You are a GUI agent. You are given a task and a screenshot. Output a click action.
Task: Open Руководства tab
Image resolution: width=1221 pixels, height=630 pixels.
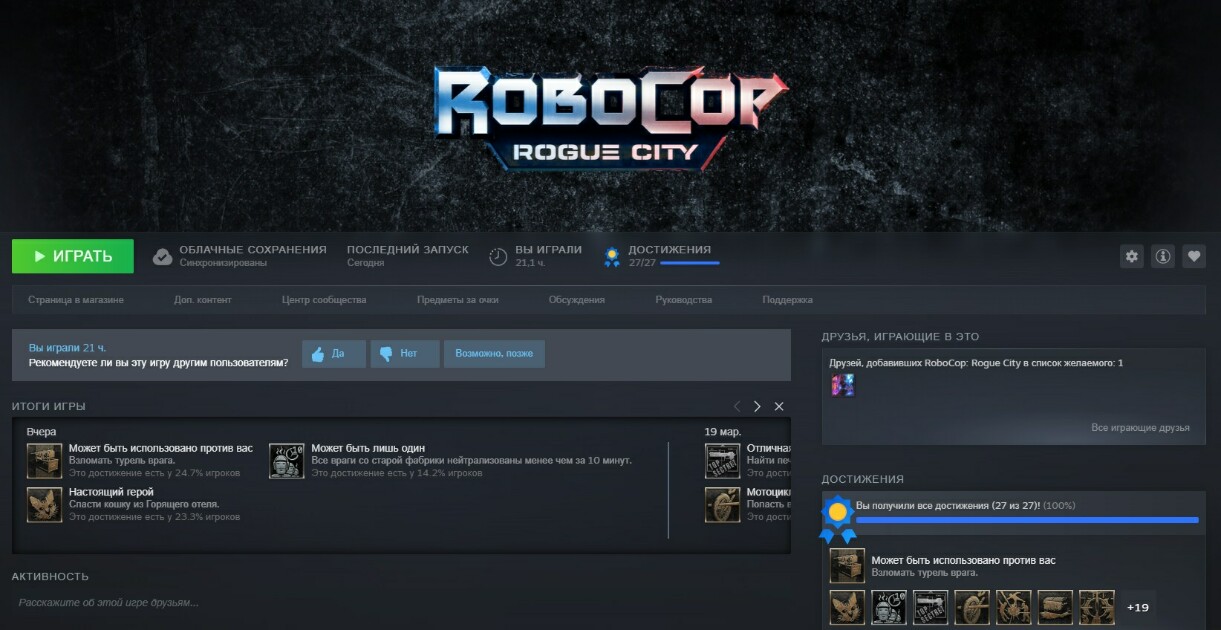pyautogui.click(x=684, y=300)
